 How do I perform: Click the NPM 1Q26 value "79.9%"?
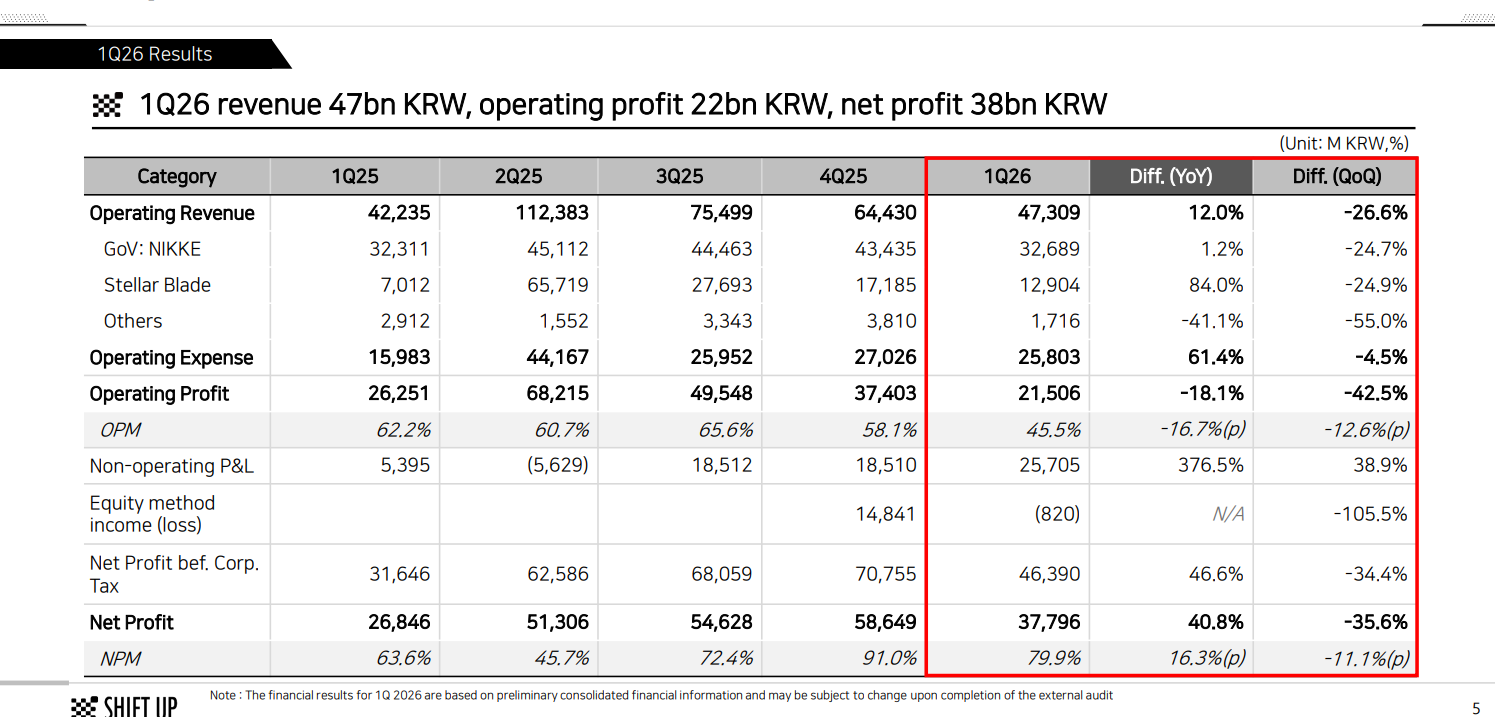click(x=1053, y=659)
